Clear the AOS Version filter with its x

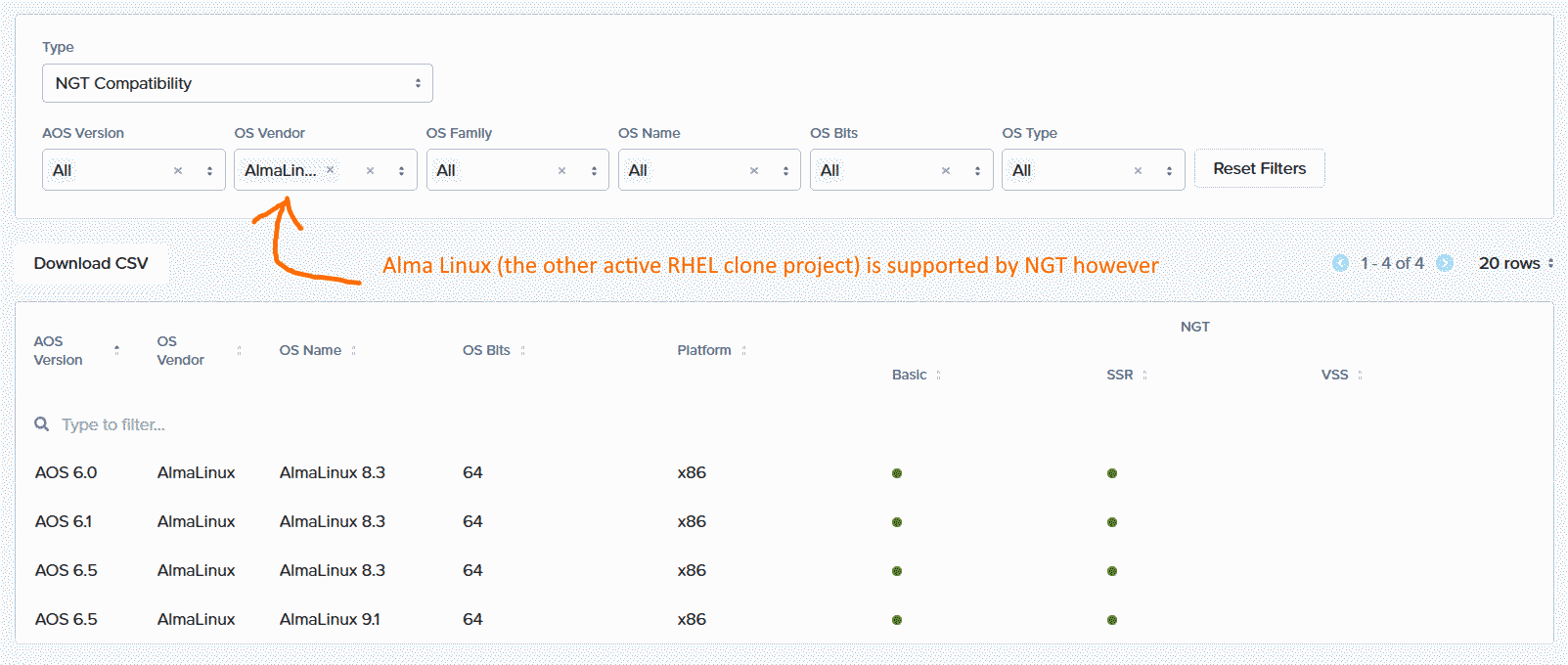178,170
